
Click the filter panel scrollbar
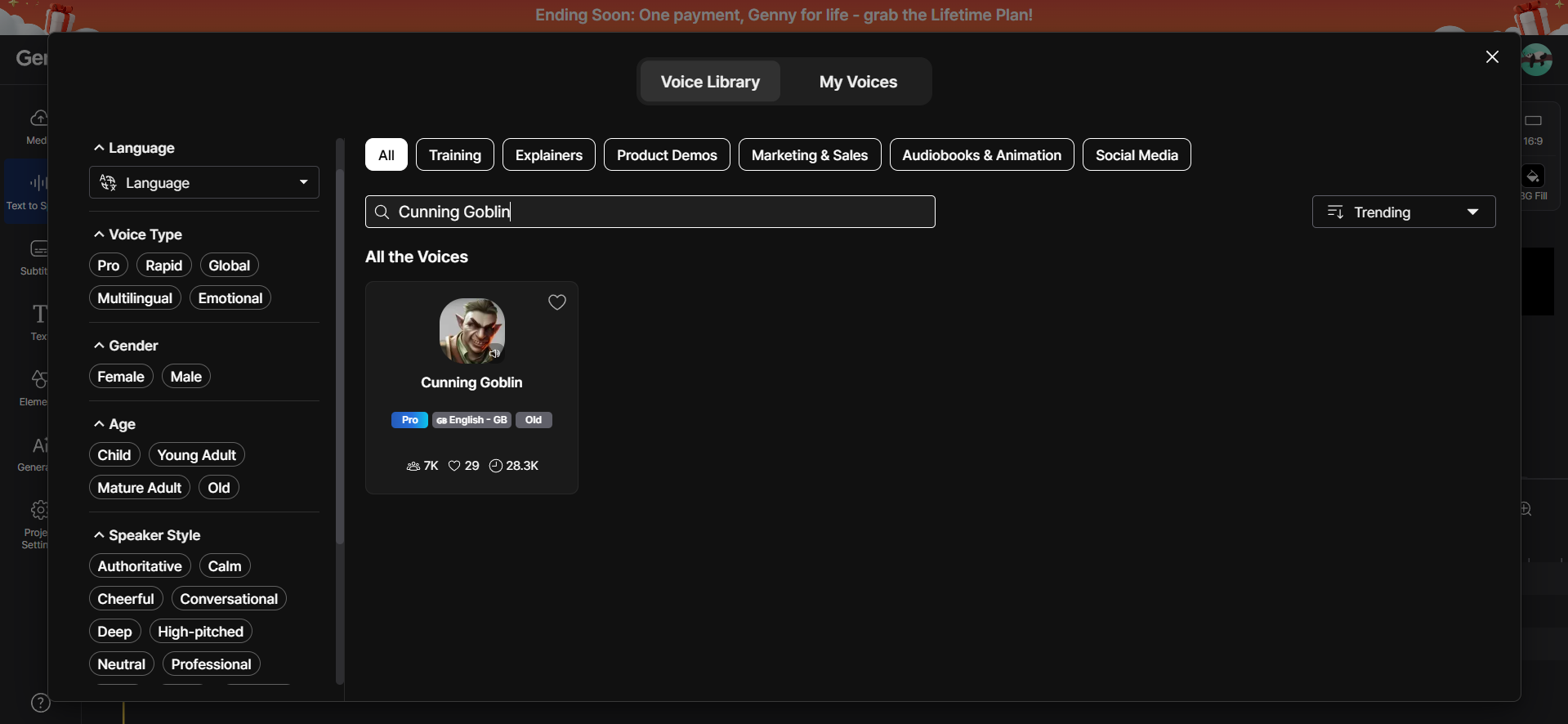pos(340,357)
